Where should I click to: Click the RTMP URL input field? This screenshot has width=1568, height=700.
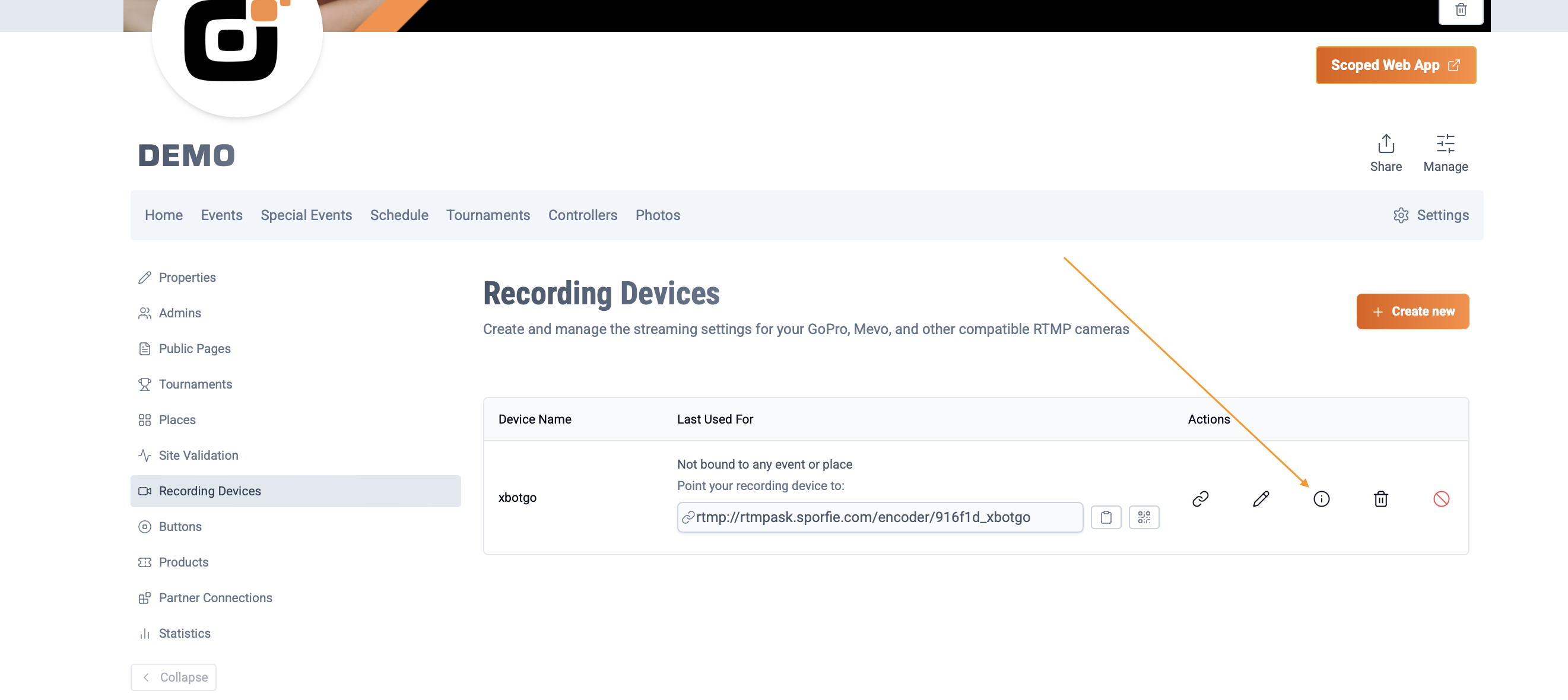[x=879, y=517]
